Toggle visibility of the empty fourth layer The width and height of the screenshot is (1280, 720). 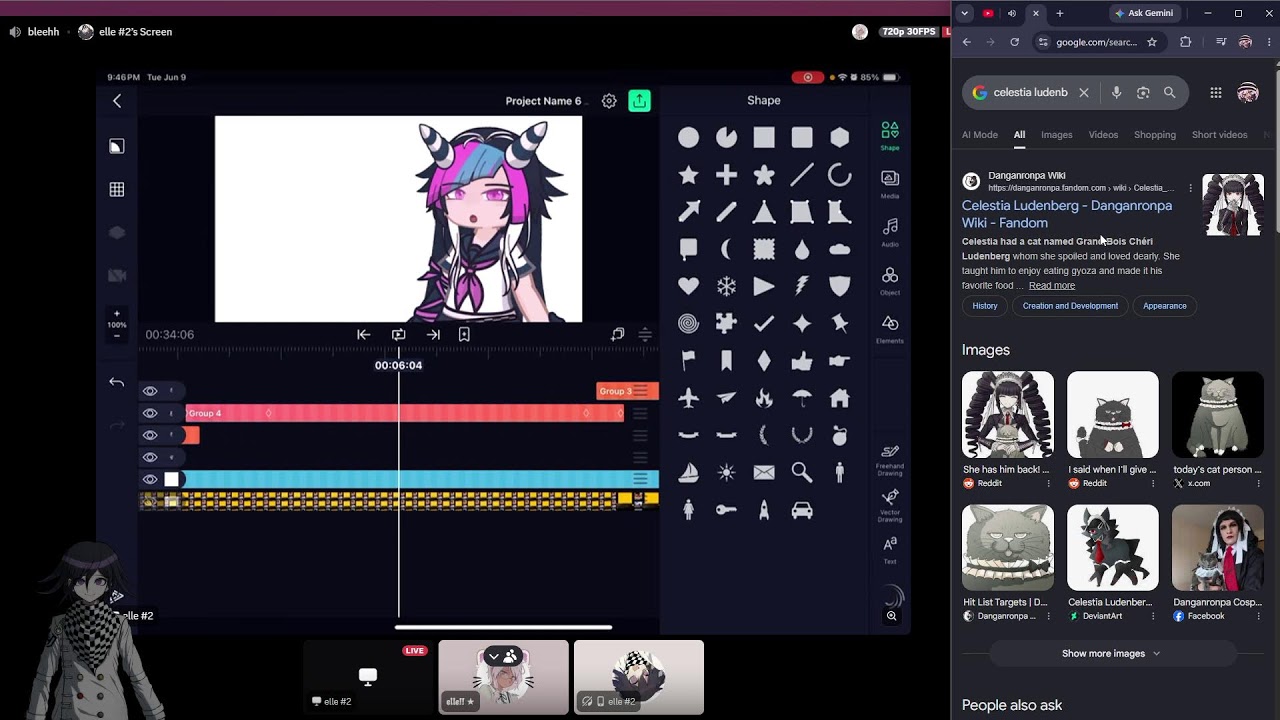point(150,457)
